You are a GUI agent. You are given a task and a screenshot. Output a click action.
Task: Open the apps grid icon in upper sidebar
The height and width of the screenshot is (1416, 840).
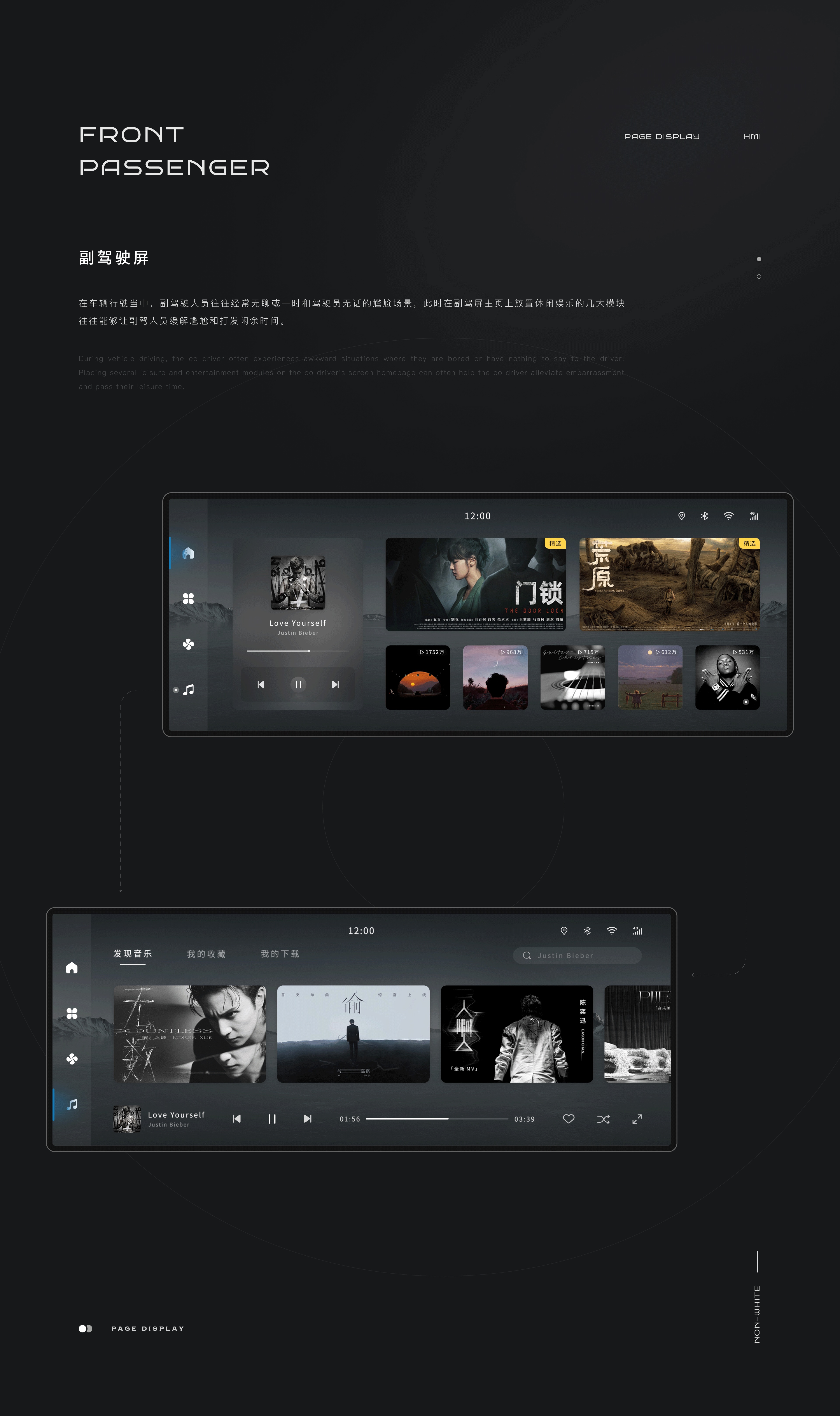189,599
